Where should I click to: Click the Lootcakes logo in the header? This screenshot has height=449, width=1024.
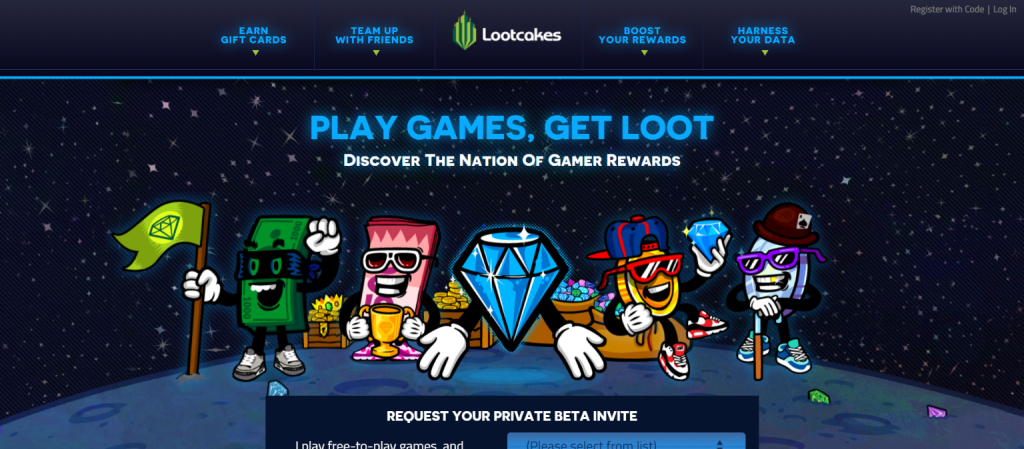coord(507,31)
